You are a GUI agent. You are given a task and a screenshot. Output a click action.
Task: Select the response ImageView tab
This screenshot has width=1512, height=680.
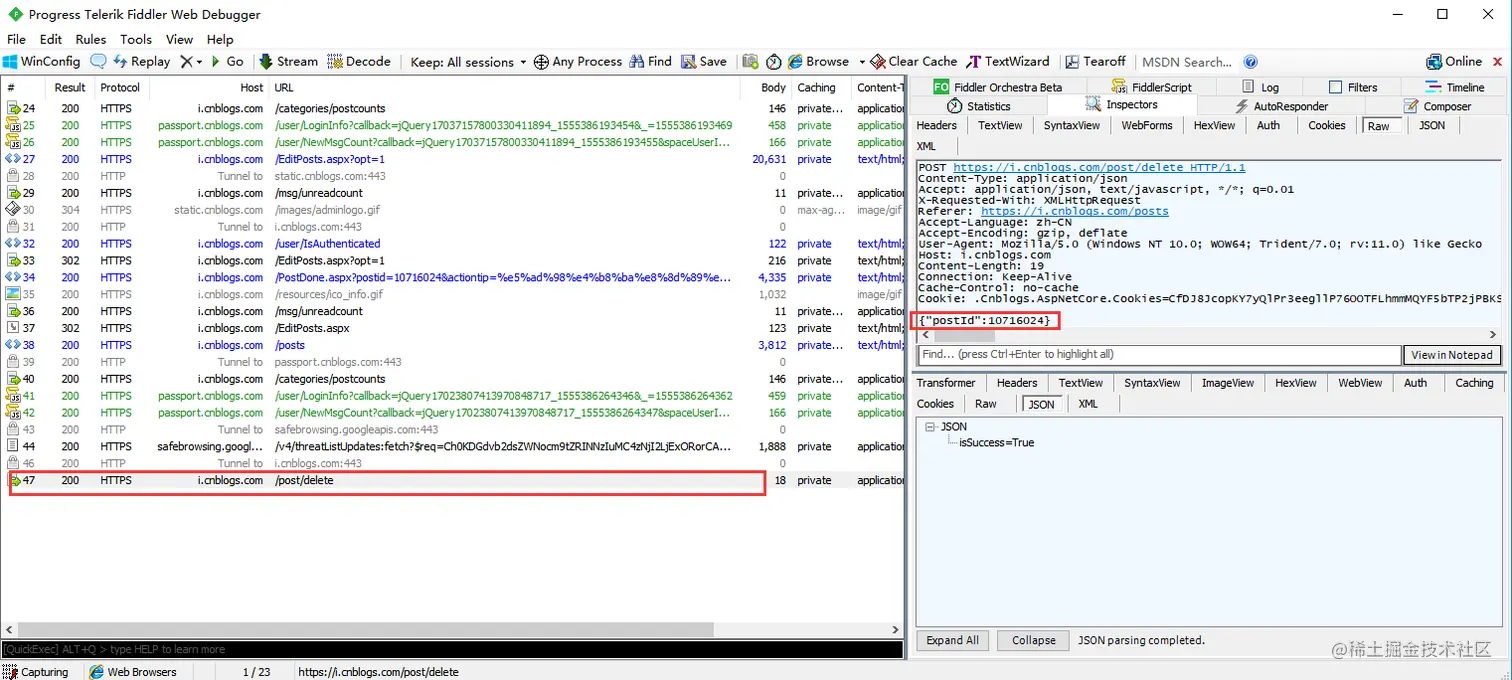[1228, 383]
